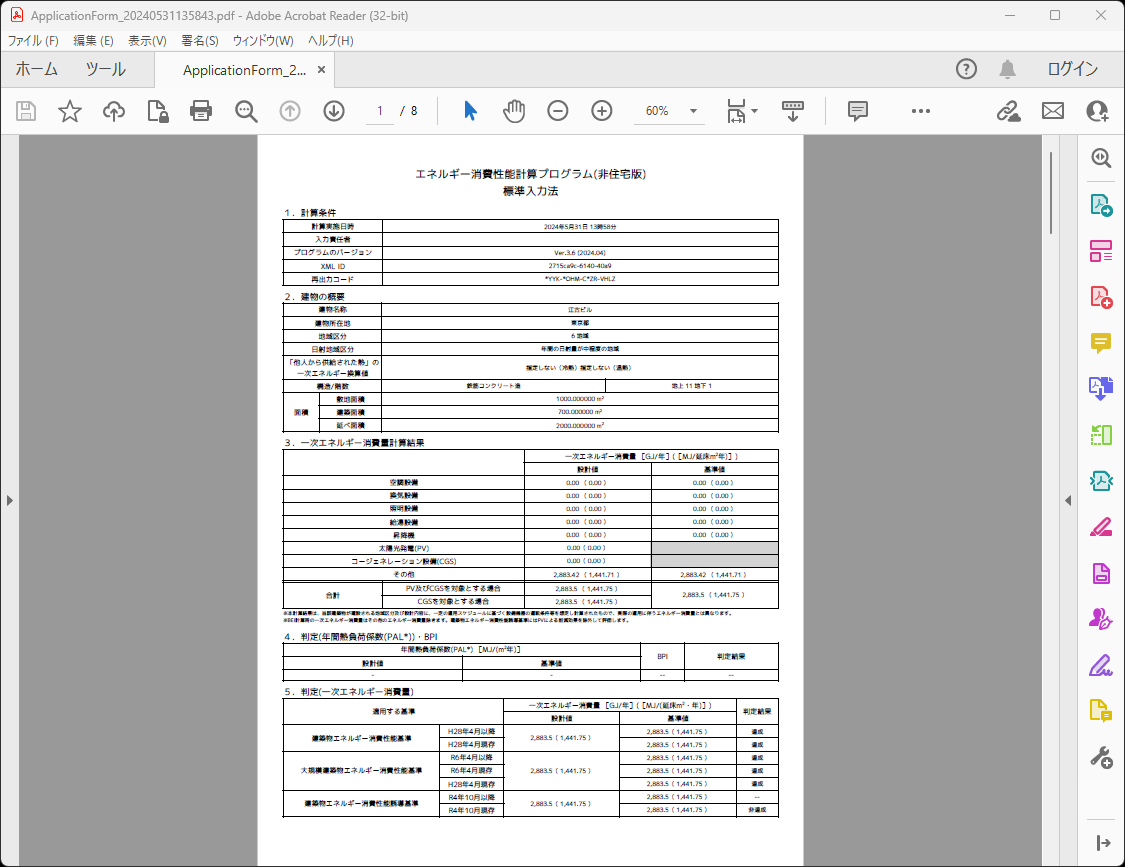Click the 60% zoom value field
The width and height of the screenshot is (1125, 867).
(x=656, y=111)
